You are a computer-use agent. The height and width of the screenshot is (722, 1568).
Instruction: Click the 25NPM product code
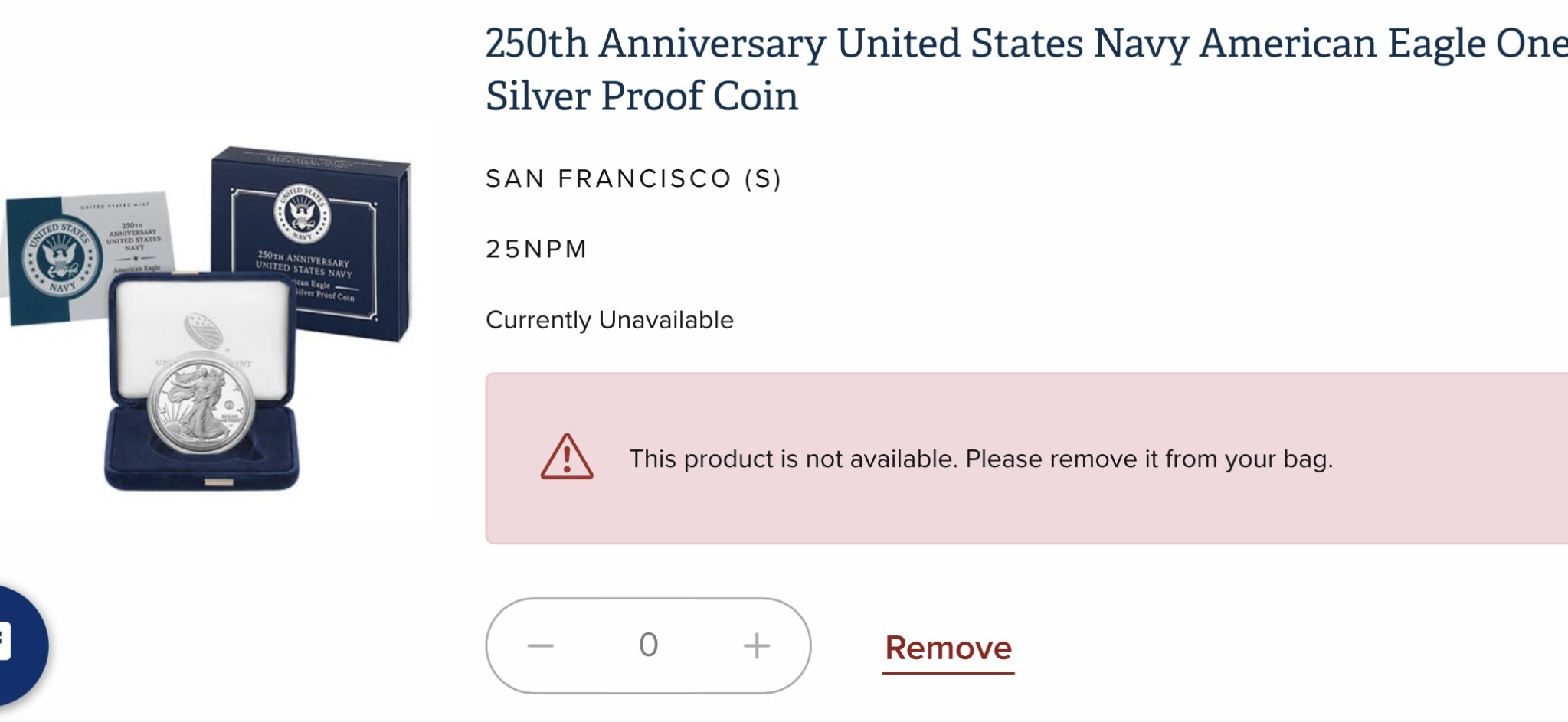click(536, 249)
